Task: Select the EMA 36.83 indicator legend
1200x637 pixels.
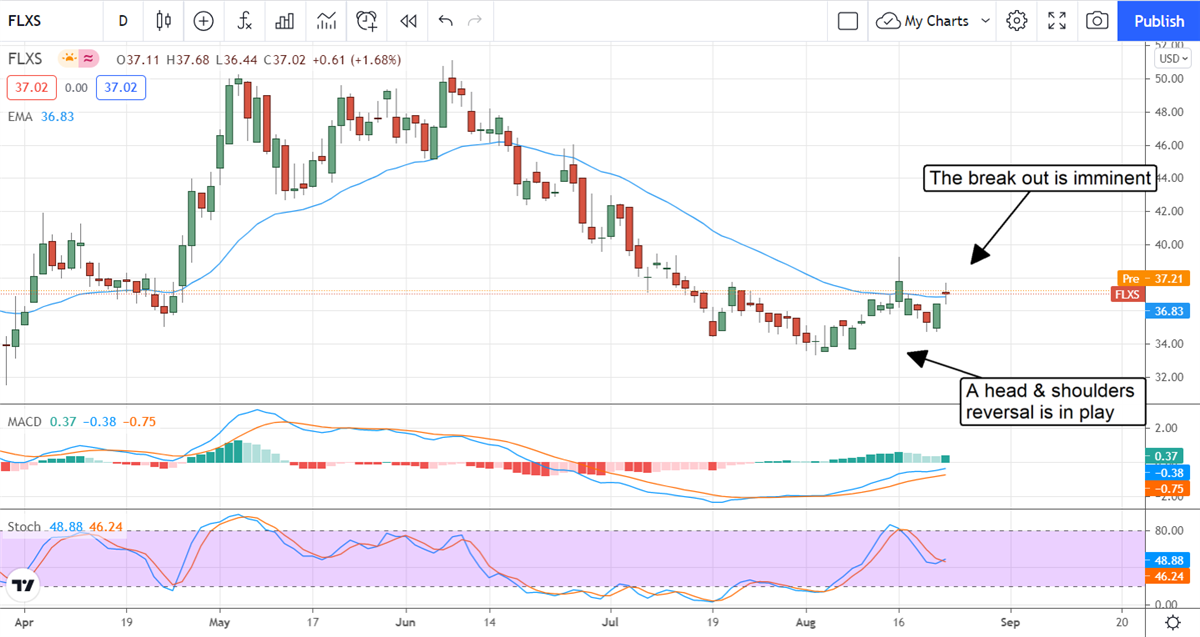Action: coord(41,116)
